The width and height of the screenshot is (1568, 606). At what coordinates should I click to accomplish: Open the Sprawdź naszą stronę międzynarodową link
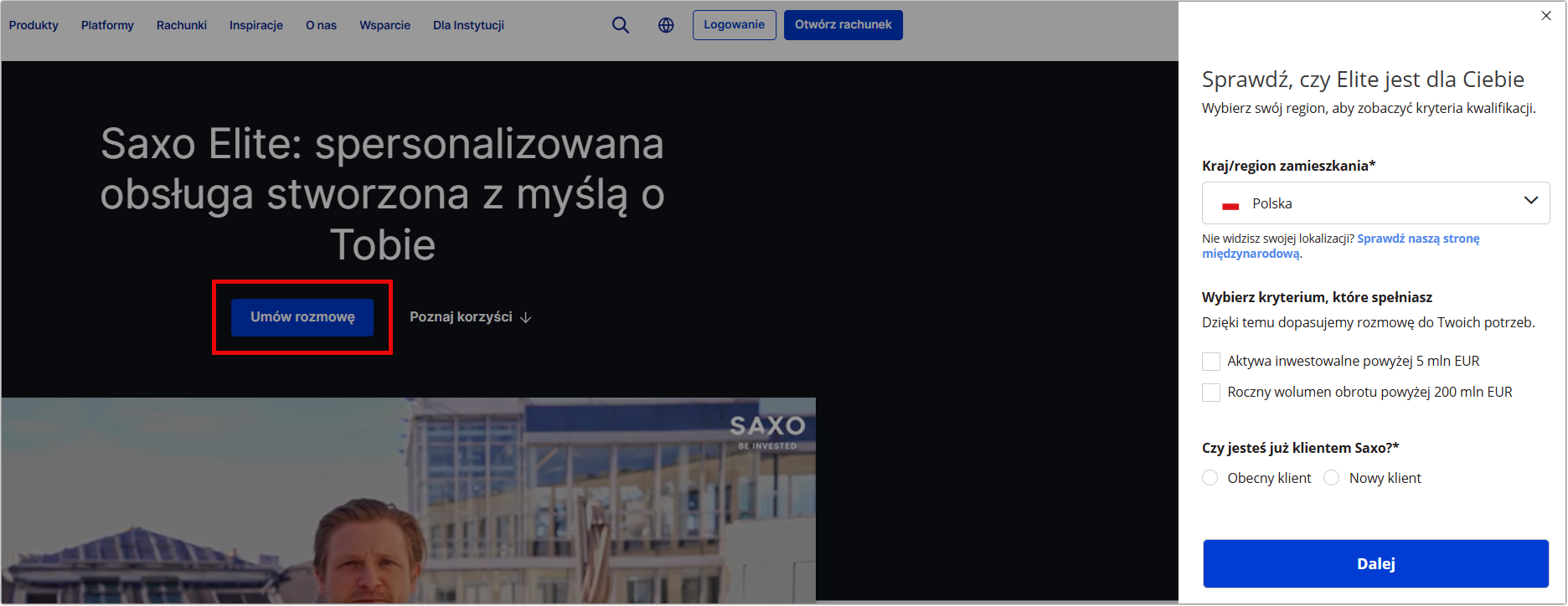(1417, 239)
